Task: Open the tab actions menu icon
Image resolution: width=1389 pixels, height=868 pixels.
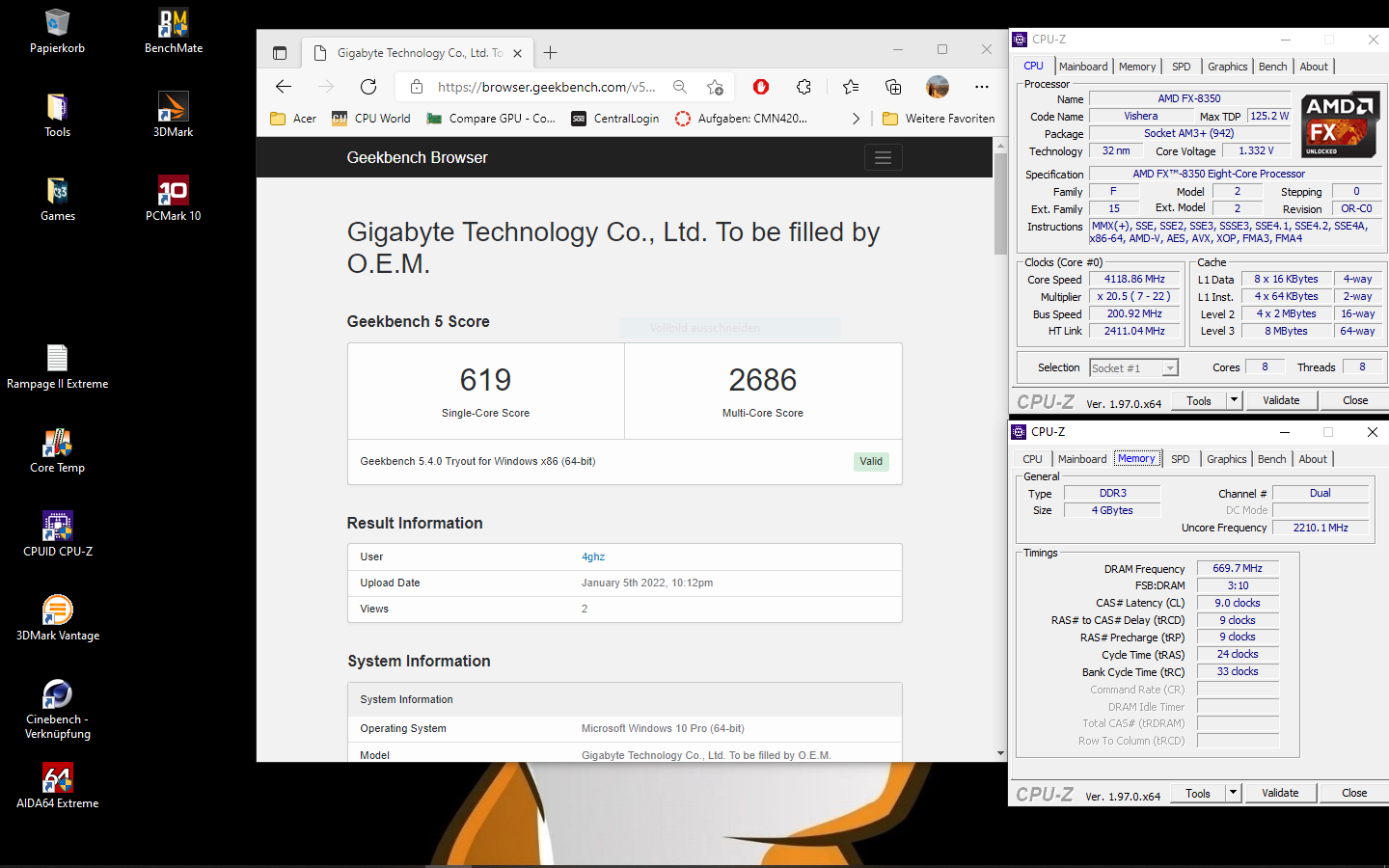Action: [280, 53]
